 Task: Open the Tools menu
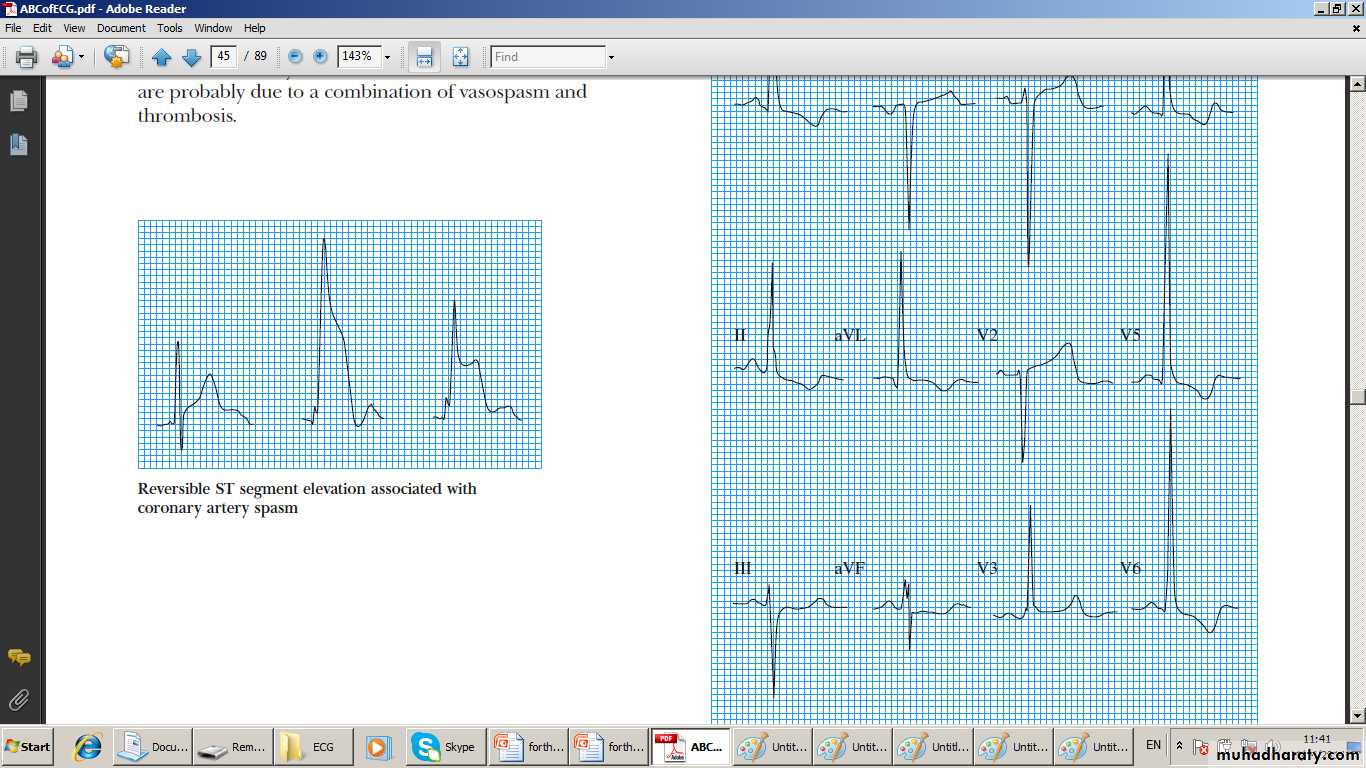[x=170, y=28]
